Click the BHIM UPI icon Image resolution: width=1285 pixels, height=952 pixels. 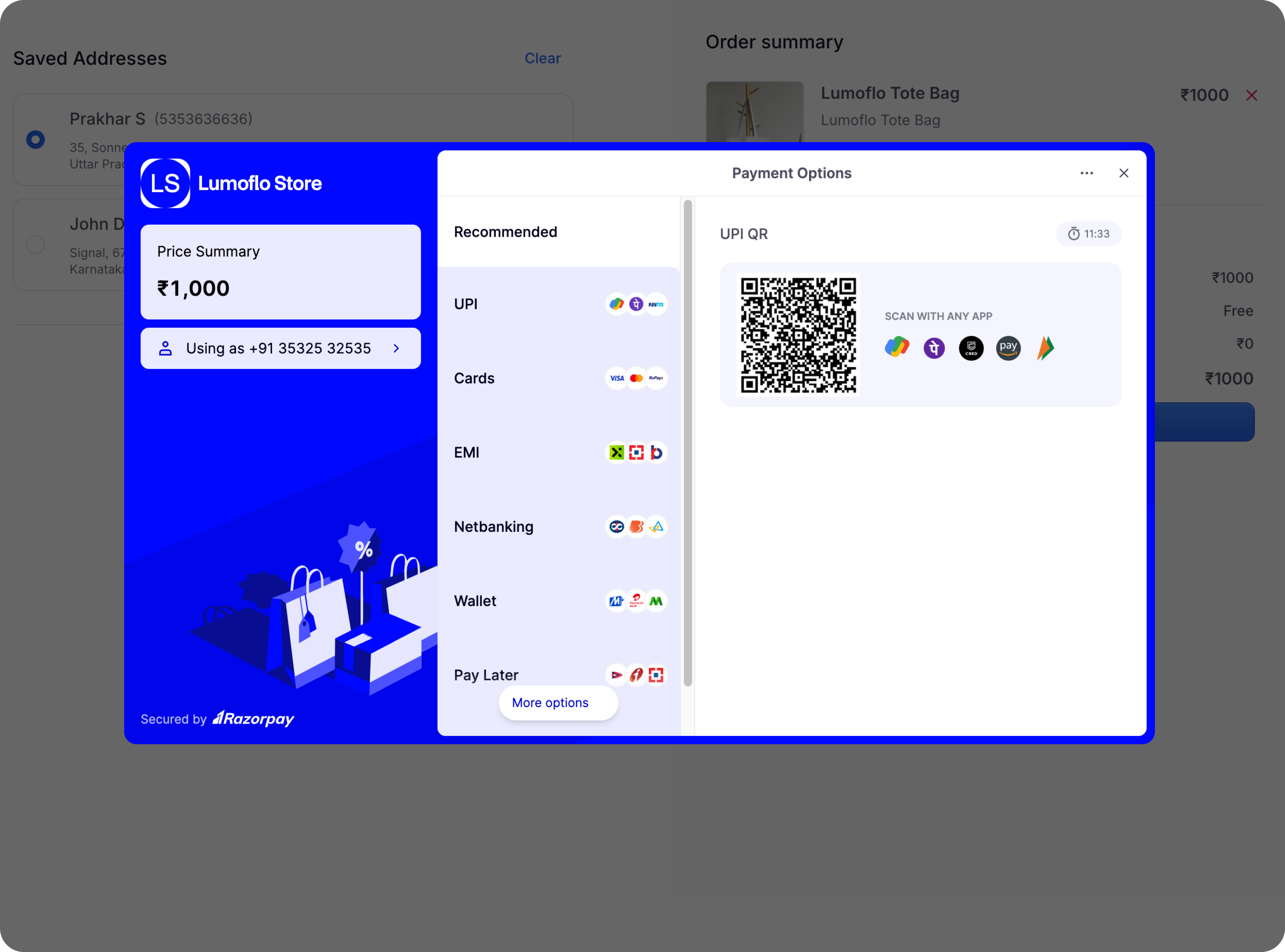[x=1045, y=348]
